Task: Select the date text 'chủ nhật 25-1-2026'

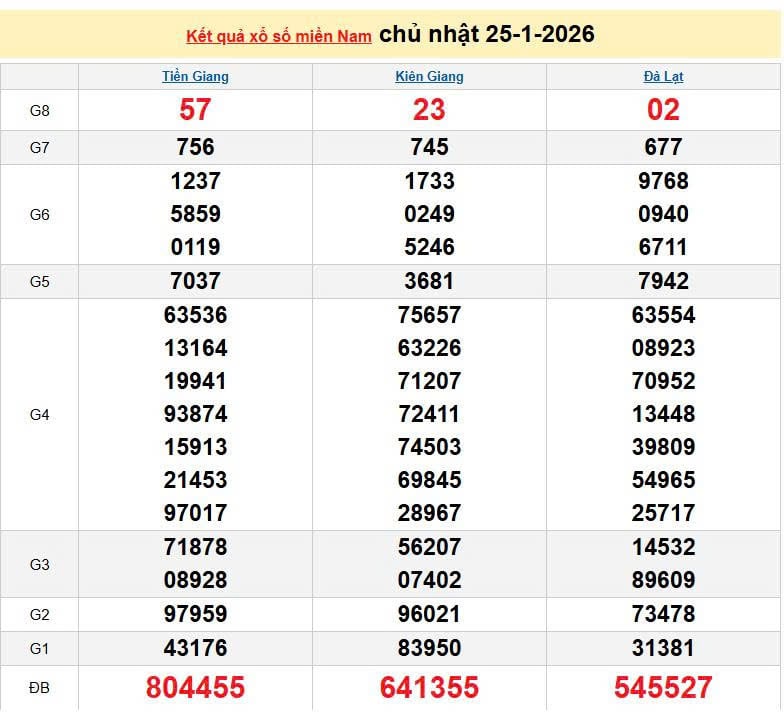Action: pyautogui.click(x=487, y=34)
